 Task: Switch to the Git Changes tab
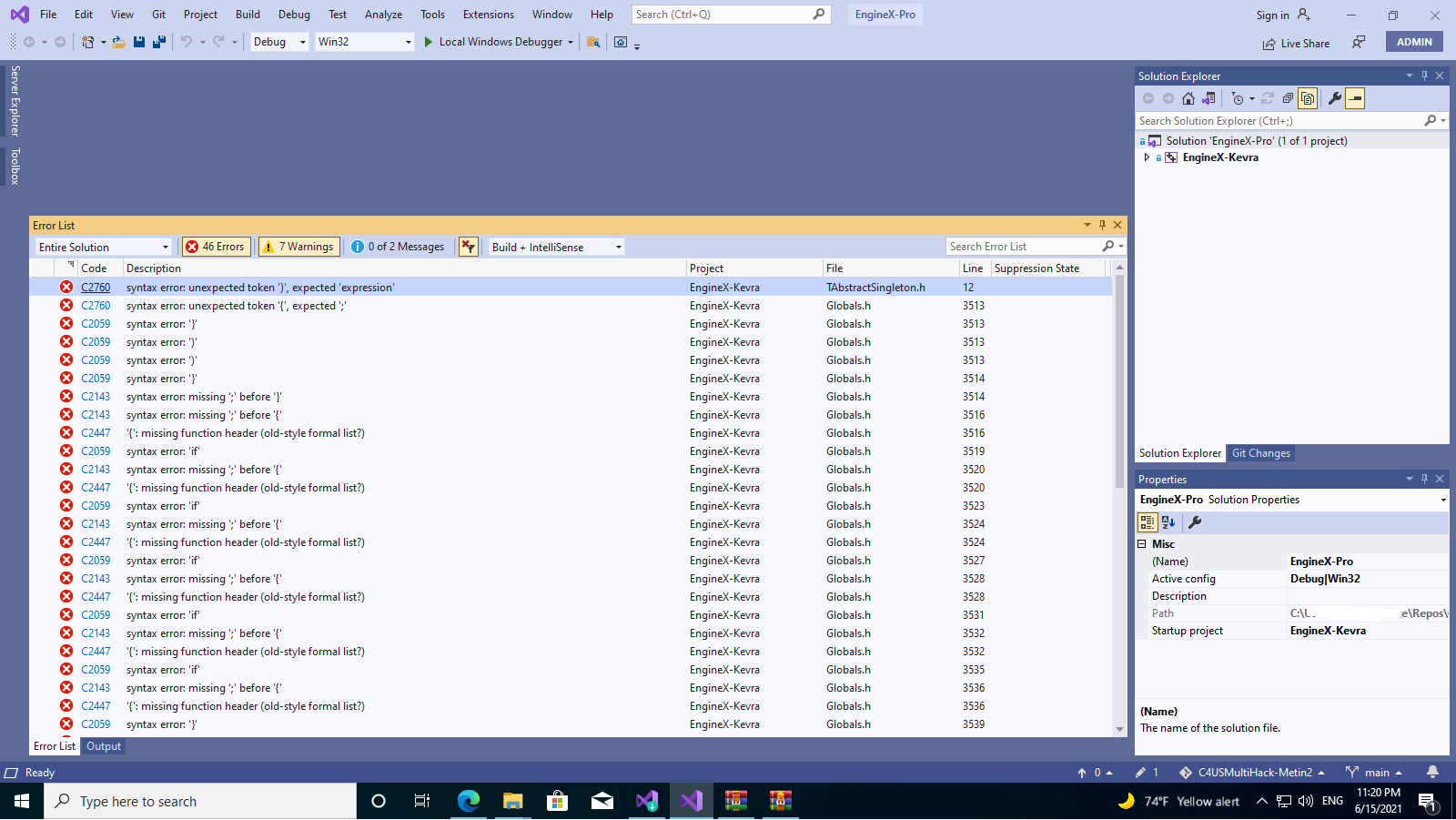click(x=1261, y=453)
